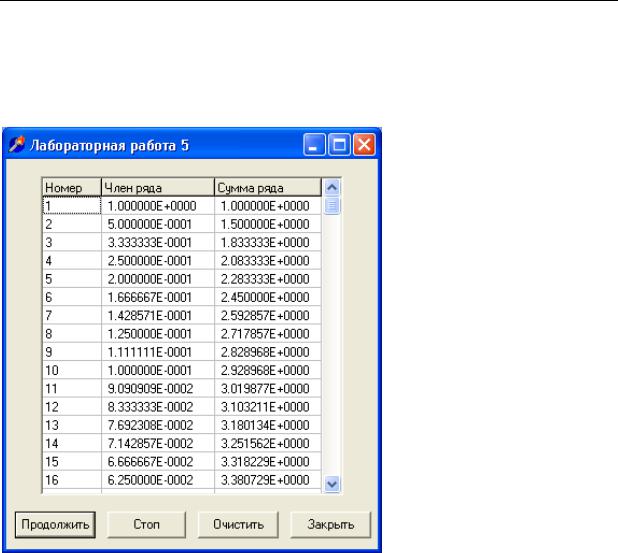This screenshot has height=553, width=618.
Task: Select the cell 1.000000E-0001
Action: [158, 370]
